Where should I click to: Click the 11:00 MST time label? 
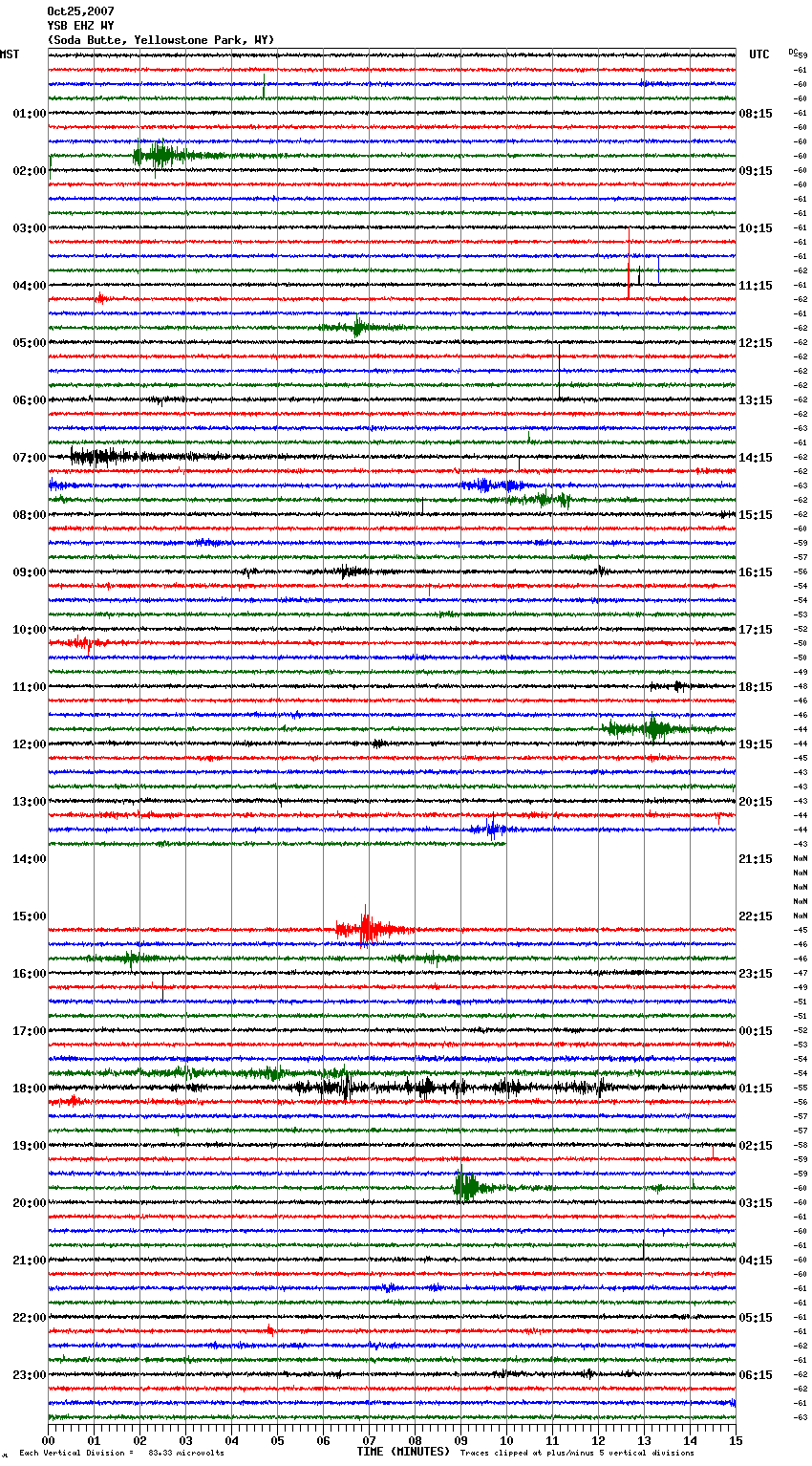point(29,687)
